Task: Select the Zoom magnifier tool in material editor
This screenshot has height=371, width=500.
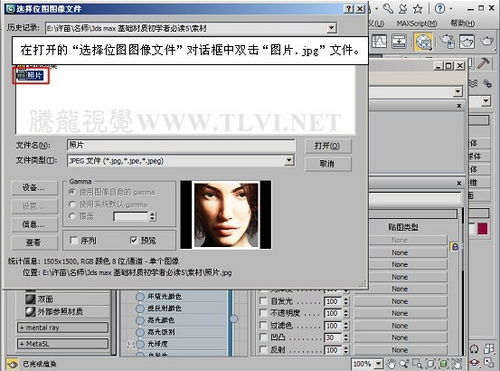Action: [x=405, y=363]
